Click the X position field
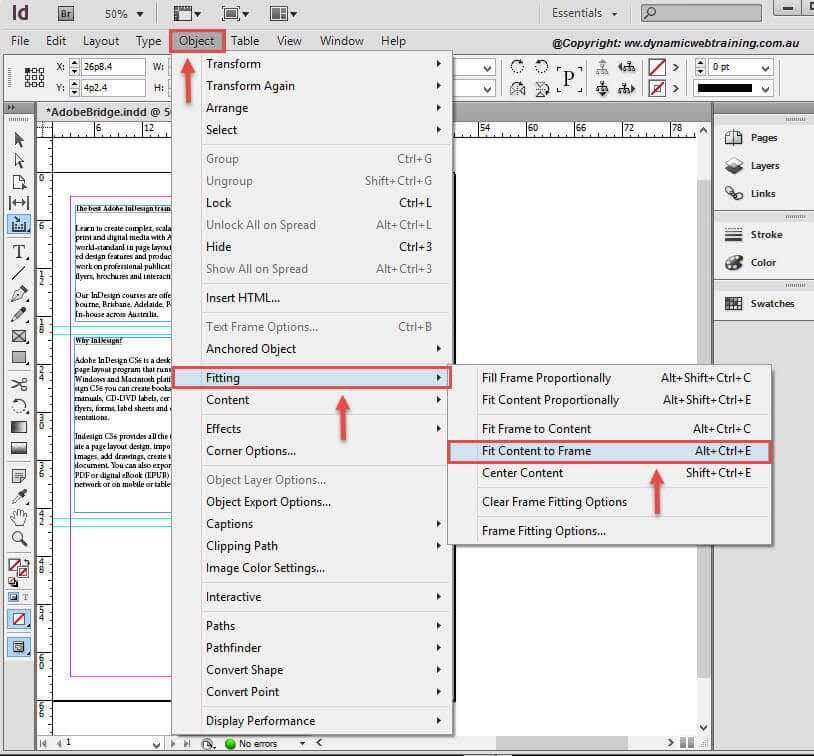This screenshot has height=756, width=814. 114,67
